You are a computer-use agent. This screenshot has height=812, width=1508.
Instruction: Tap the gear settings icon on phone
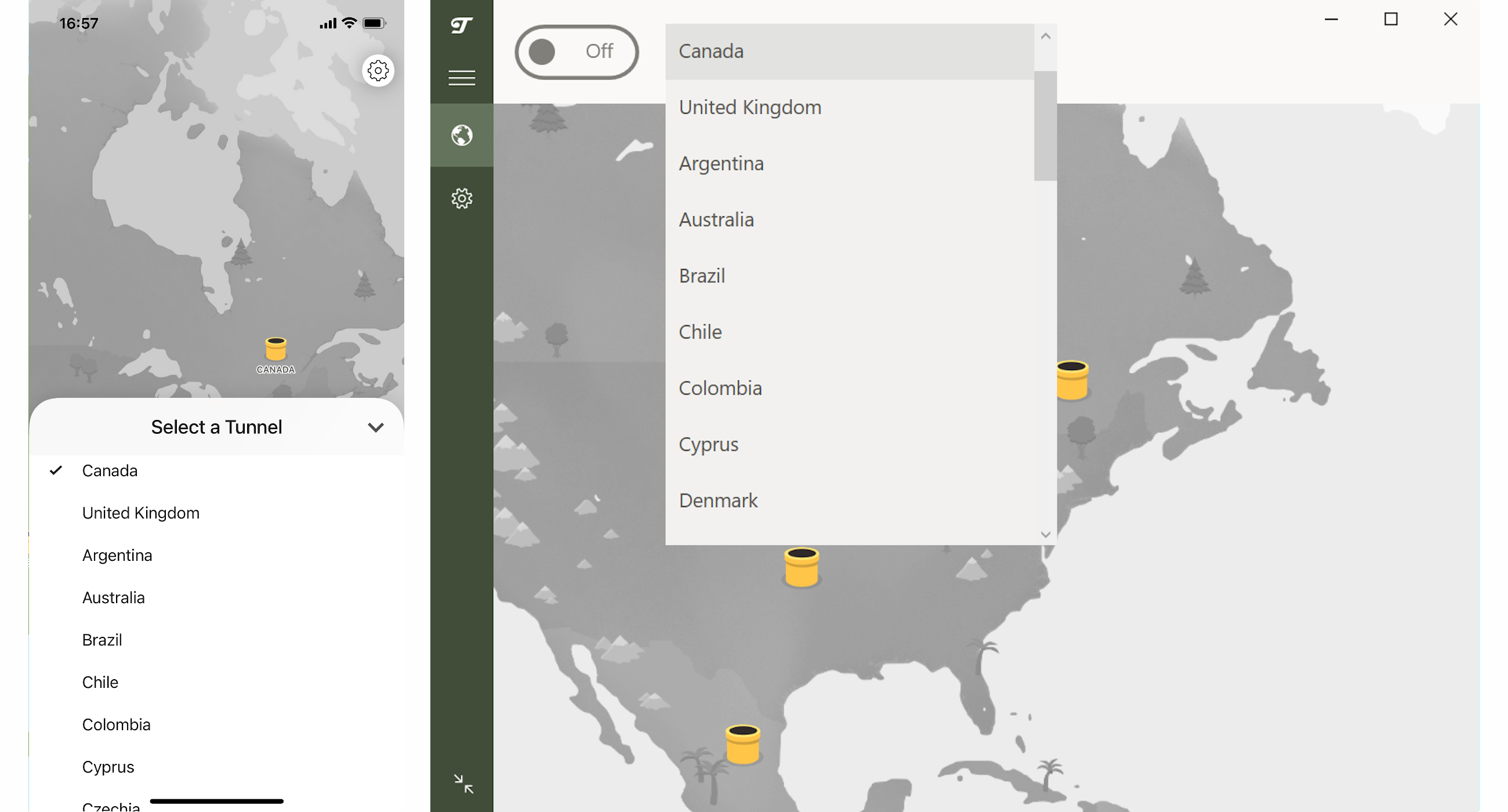[378, 71]
